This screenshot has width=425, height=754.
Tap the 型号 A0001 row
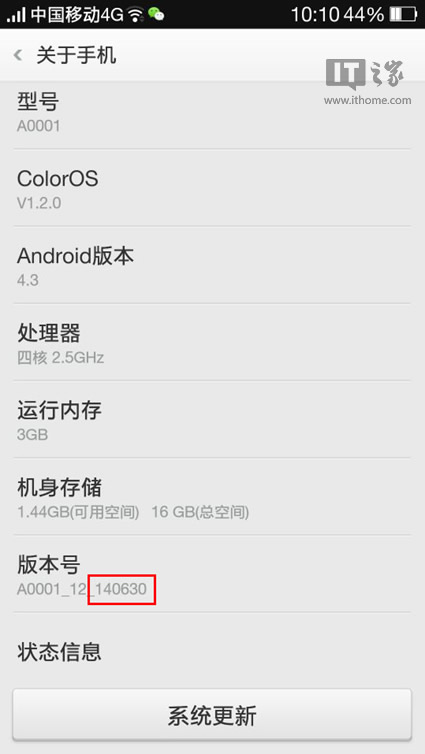pos(212,114)
